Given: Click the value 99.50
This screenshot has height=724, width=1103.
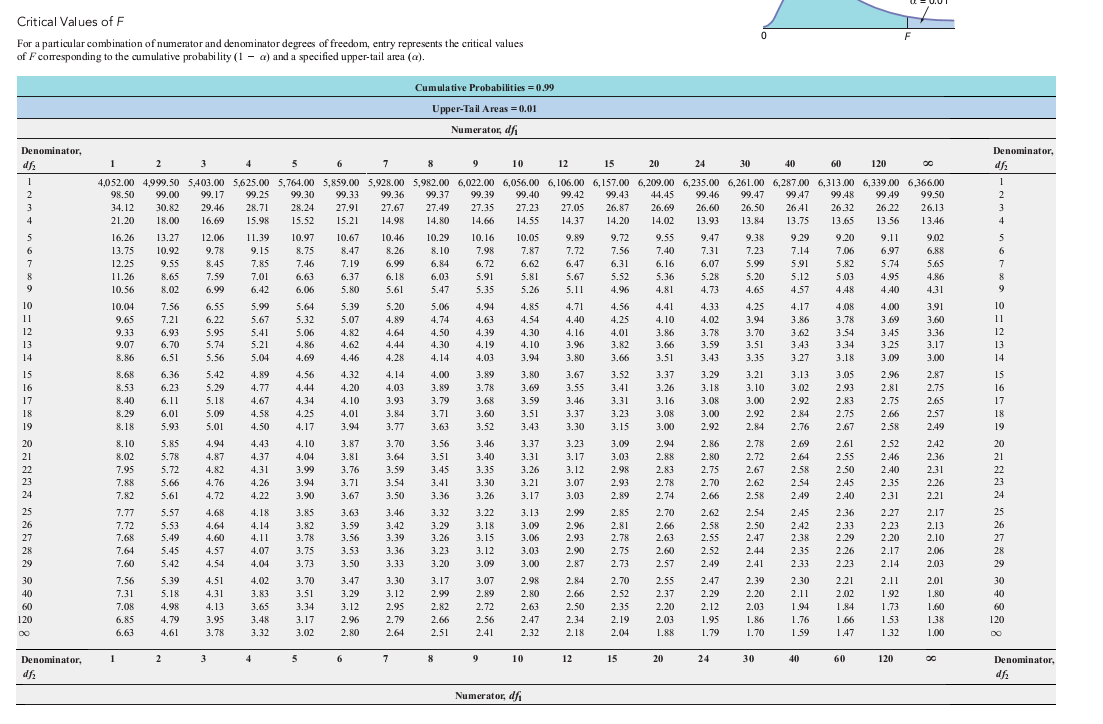Looking at the screenshot, I should (933, 195).
